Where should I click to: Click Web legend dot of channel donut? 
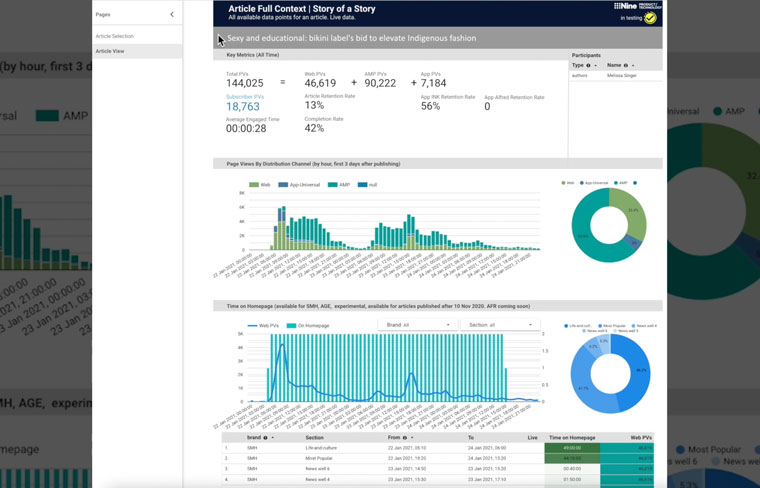(x=563, y=183)
